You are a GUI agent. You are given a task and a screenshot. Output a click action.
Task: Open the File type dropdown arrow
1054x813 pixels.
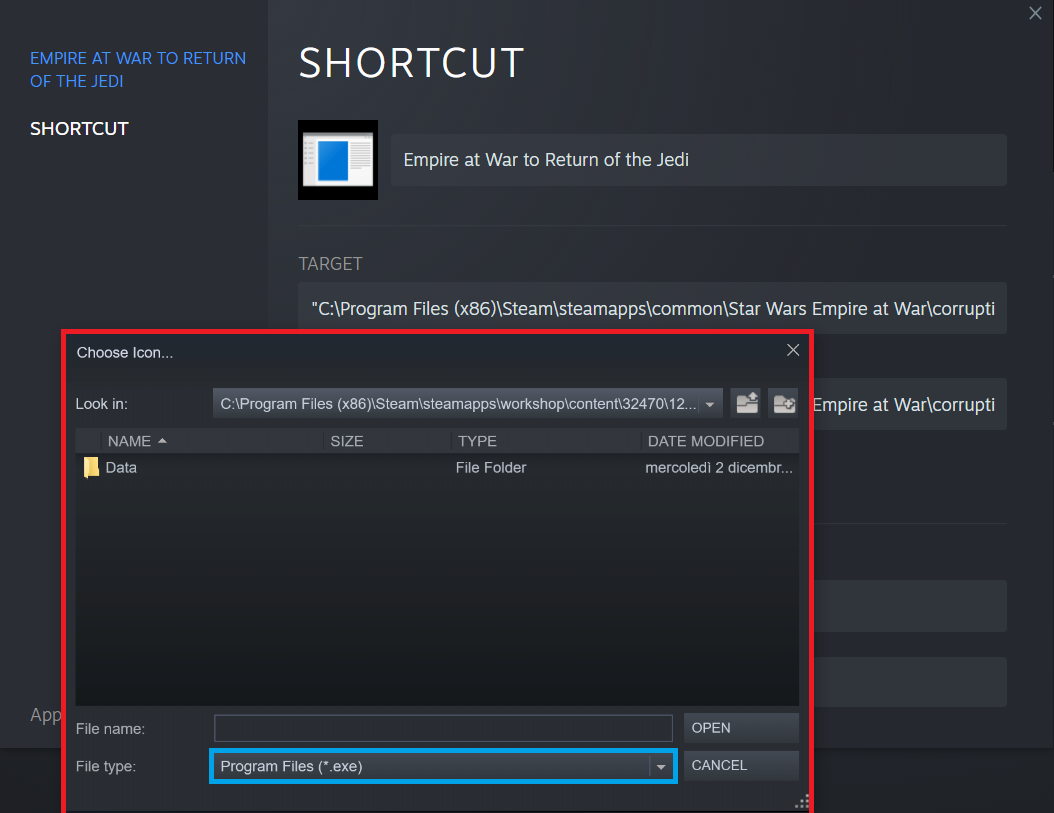tap(661, 767)
